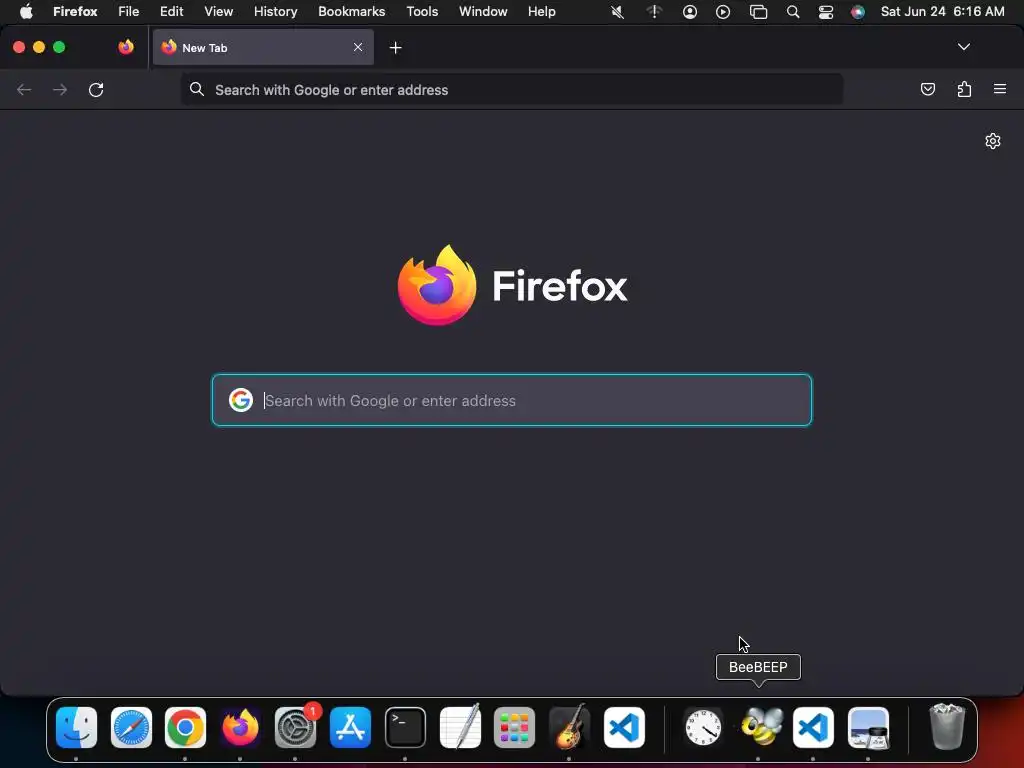Open Safari from the Dock
Image resolution: width=1024 pixels, height=768 pixels.
(x=131, y=728)
